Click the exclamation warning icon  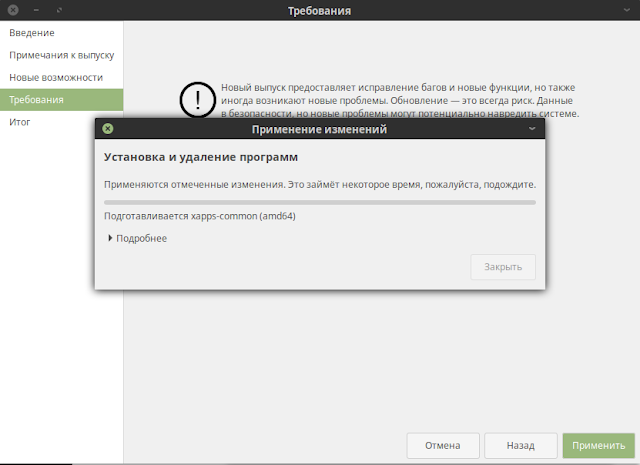(198, 100)
